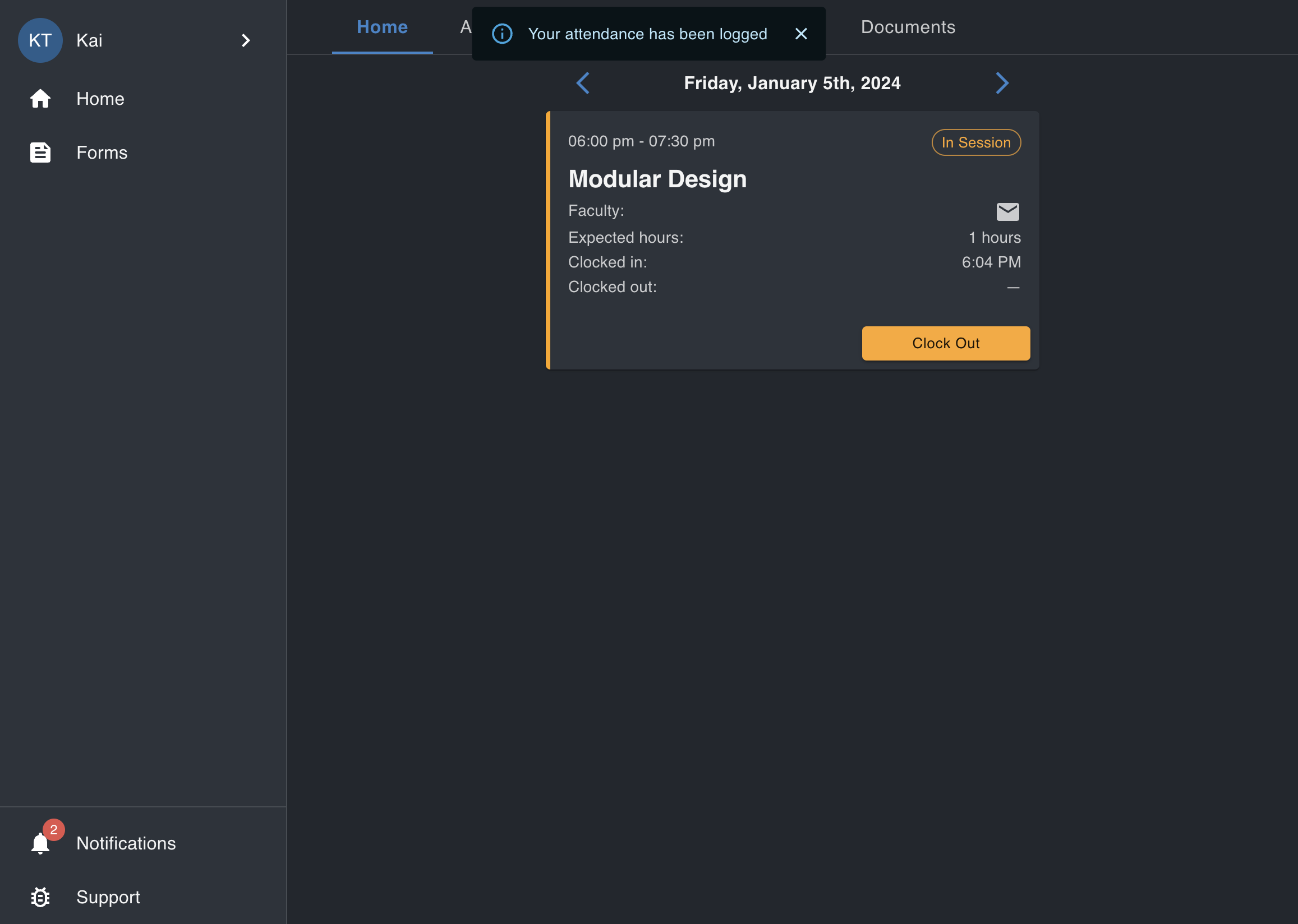Image resolution: width=1298 pixels, height=924 pixels.
Task: Click the Friday, January 5th date heading
Action: click(792, 83)
